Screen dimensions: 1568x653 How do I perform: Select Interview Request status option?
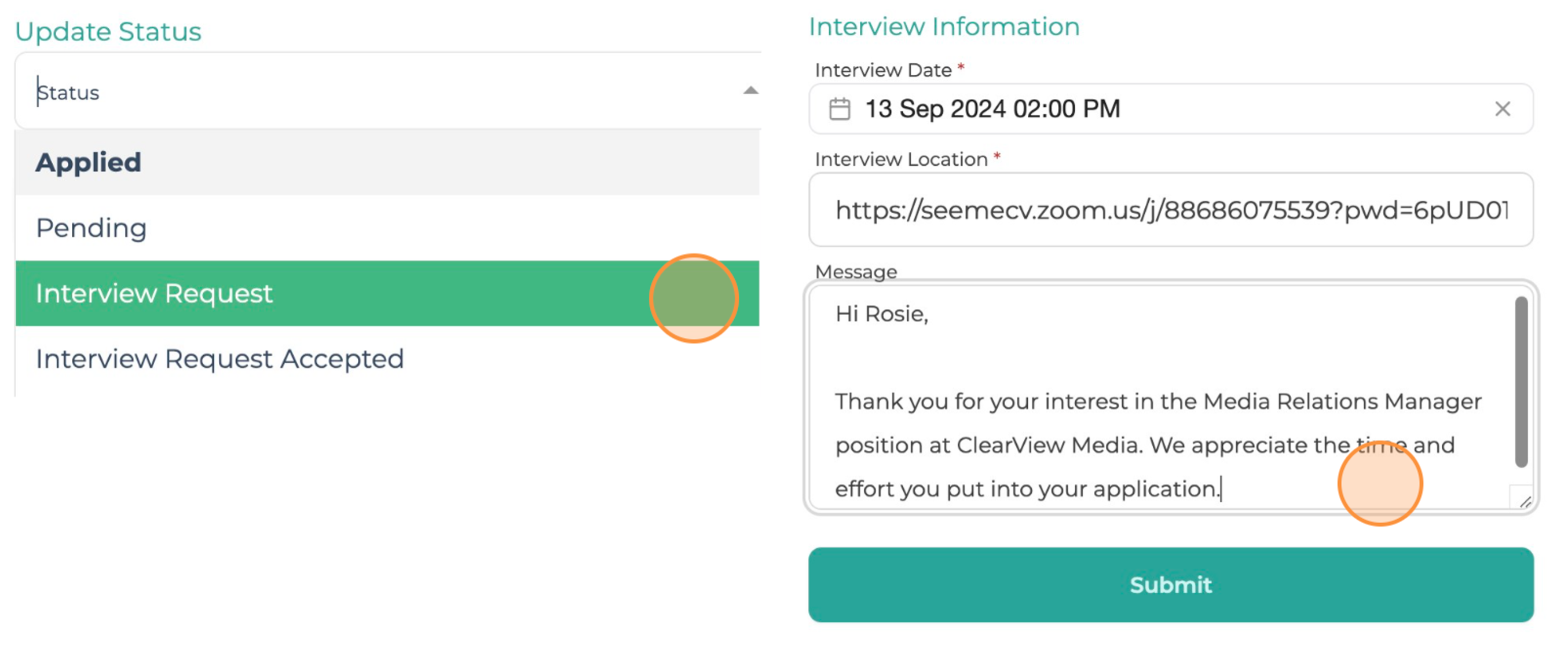tap(387, 293)
